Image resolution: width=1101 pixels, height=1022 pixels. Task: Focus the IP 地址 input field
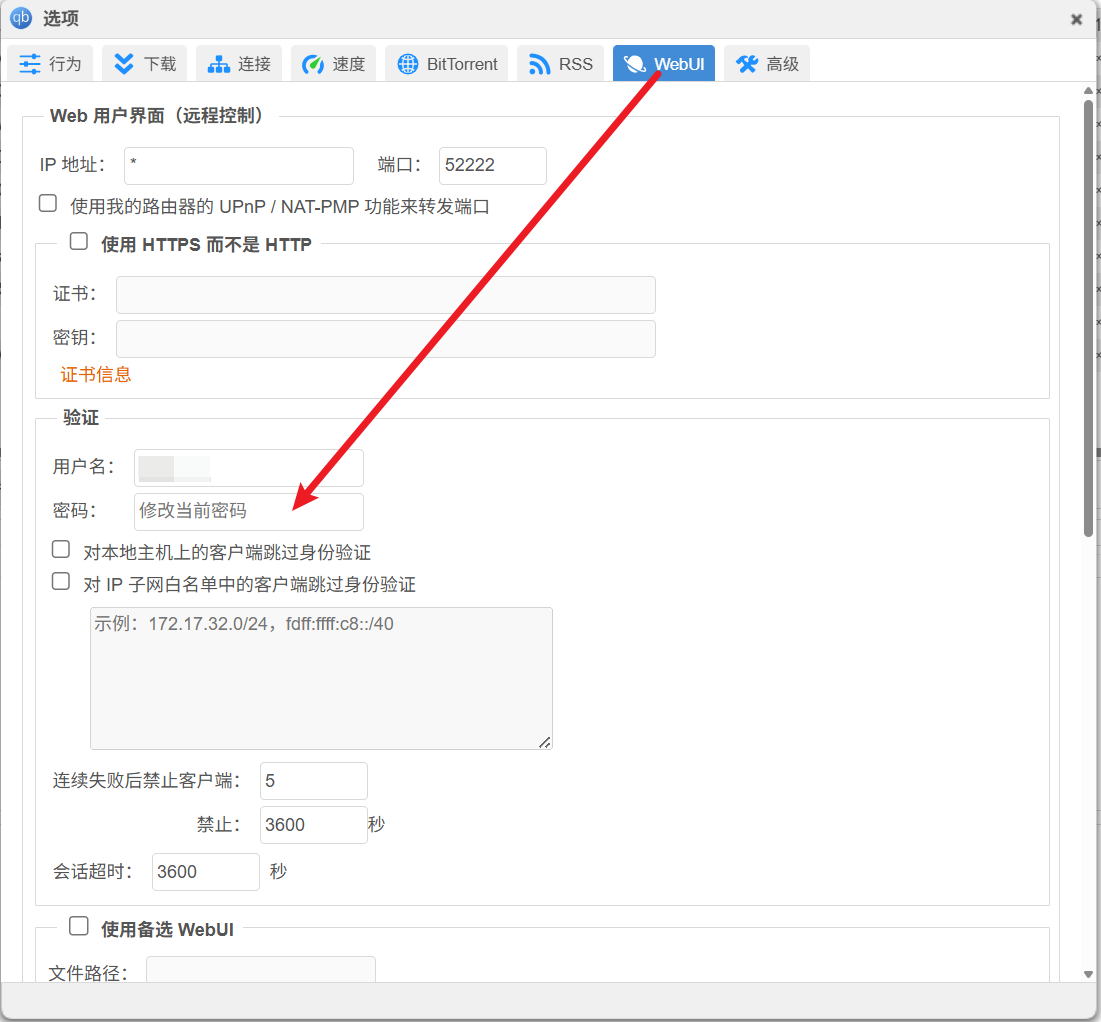pos(238,166)
